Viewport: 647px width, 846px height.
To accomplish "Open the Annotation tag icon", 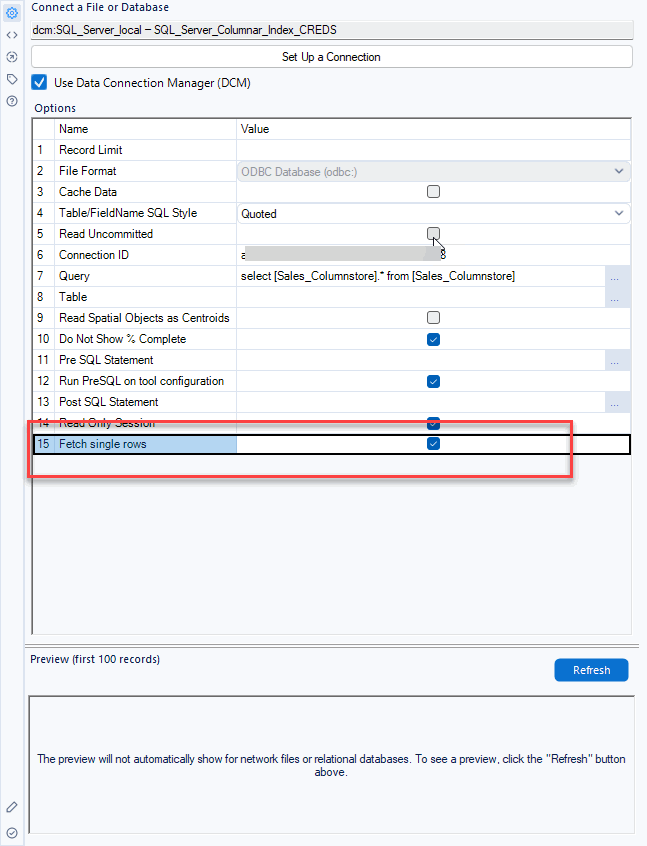I will 12,79.
